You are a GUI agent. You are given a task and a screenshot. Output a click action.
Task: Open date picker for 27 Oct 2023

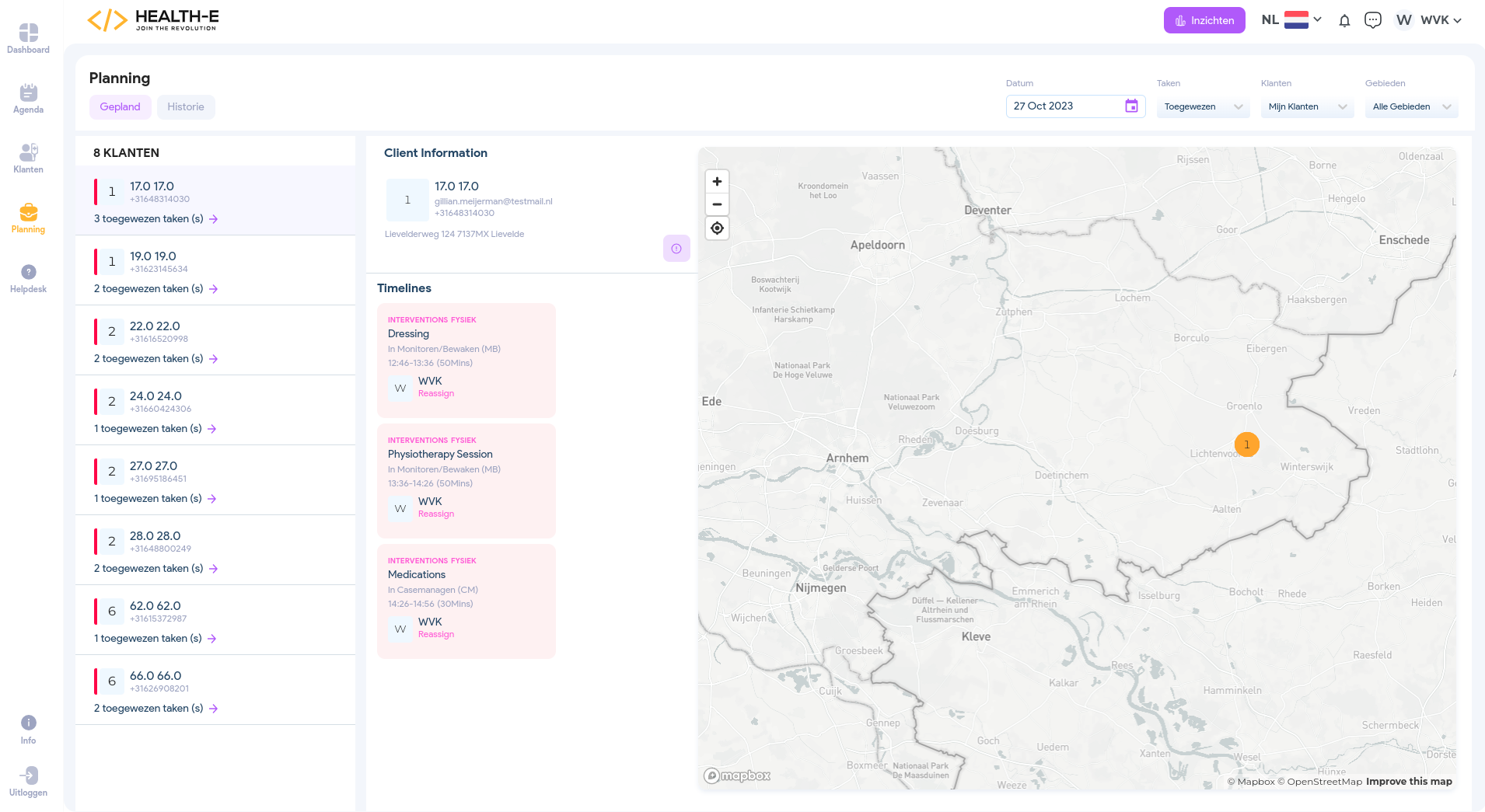pyautogui.click(x=1131, y=106)
